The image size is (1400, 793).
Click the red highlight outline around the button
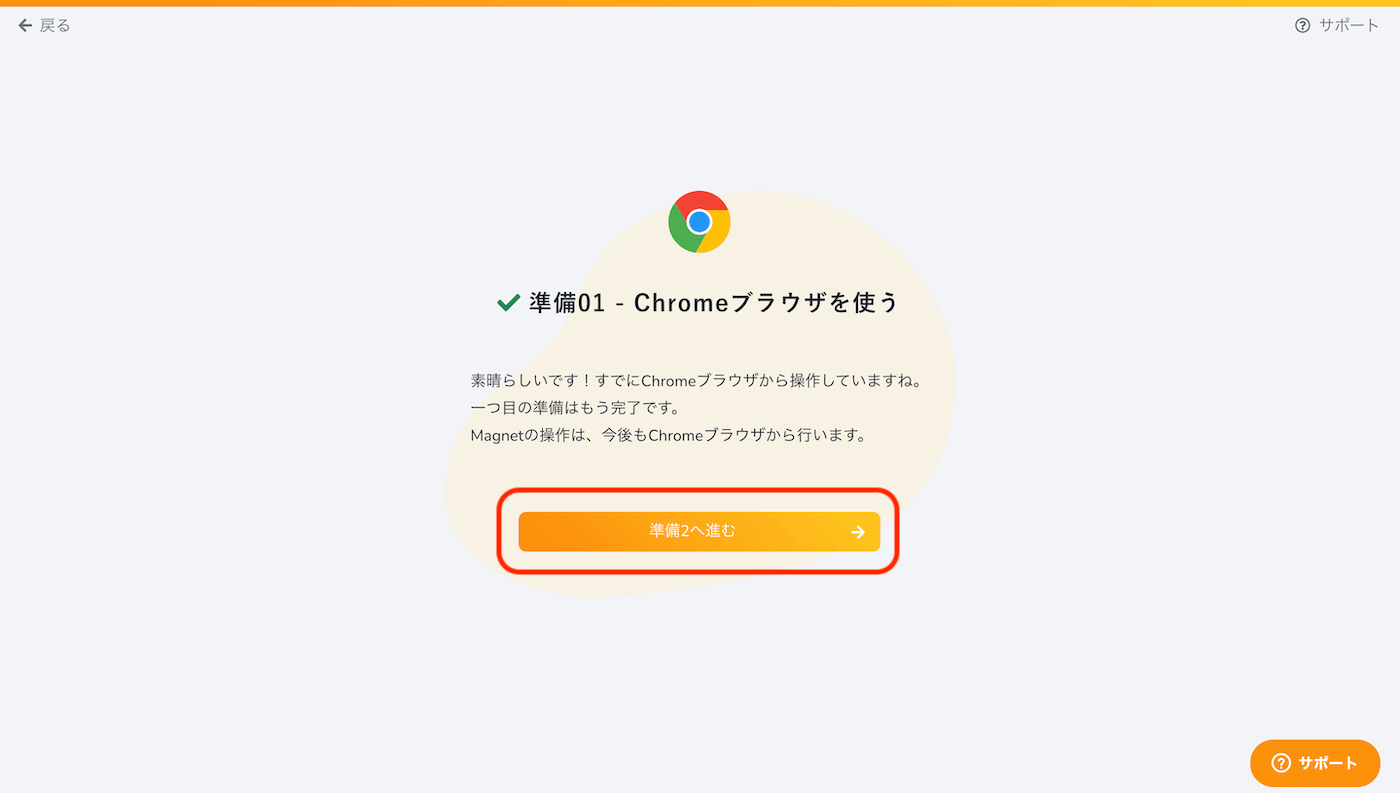click(x=699, y=489)
